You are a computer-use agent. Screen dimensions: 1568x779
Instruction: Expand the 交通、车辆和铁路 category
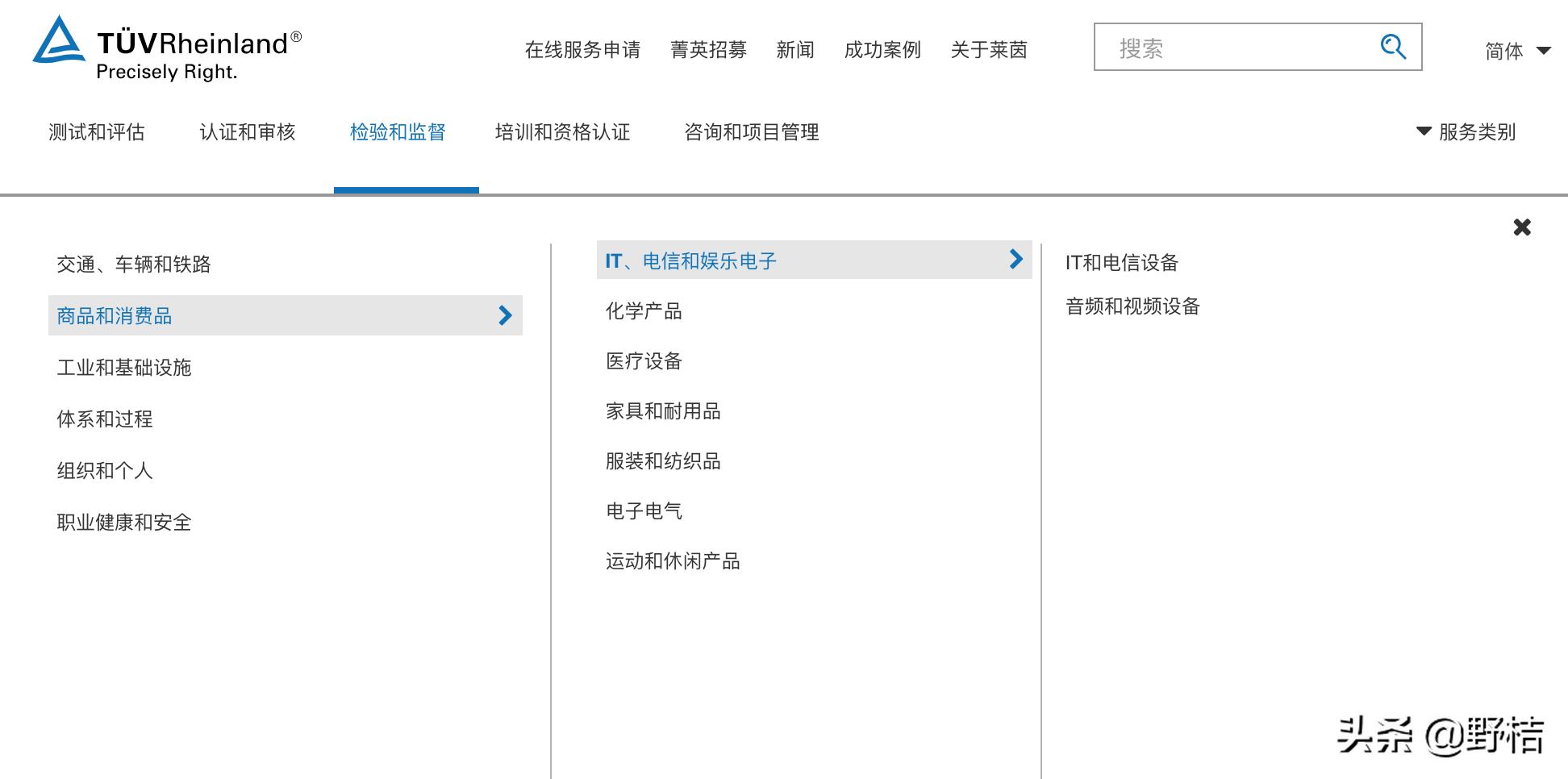pos(133,264)
